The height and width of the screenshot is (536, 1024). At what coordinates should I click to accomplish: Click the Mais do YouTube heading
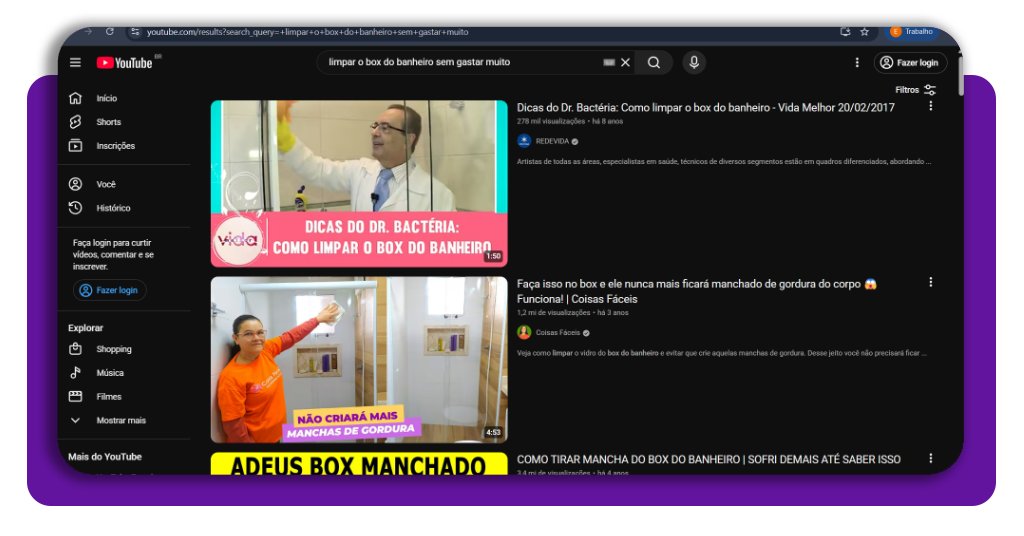[x=104, y=456]
